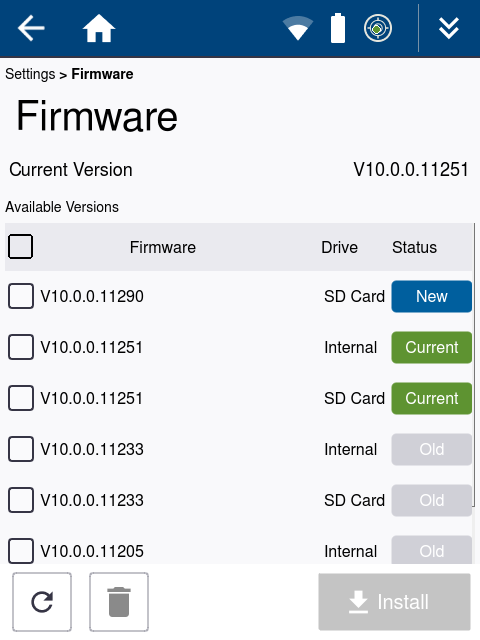Open the home screen icon
This screenshot has width=480, height=640.
pos(99,28)
